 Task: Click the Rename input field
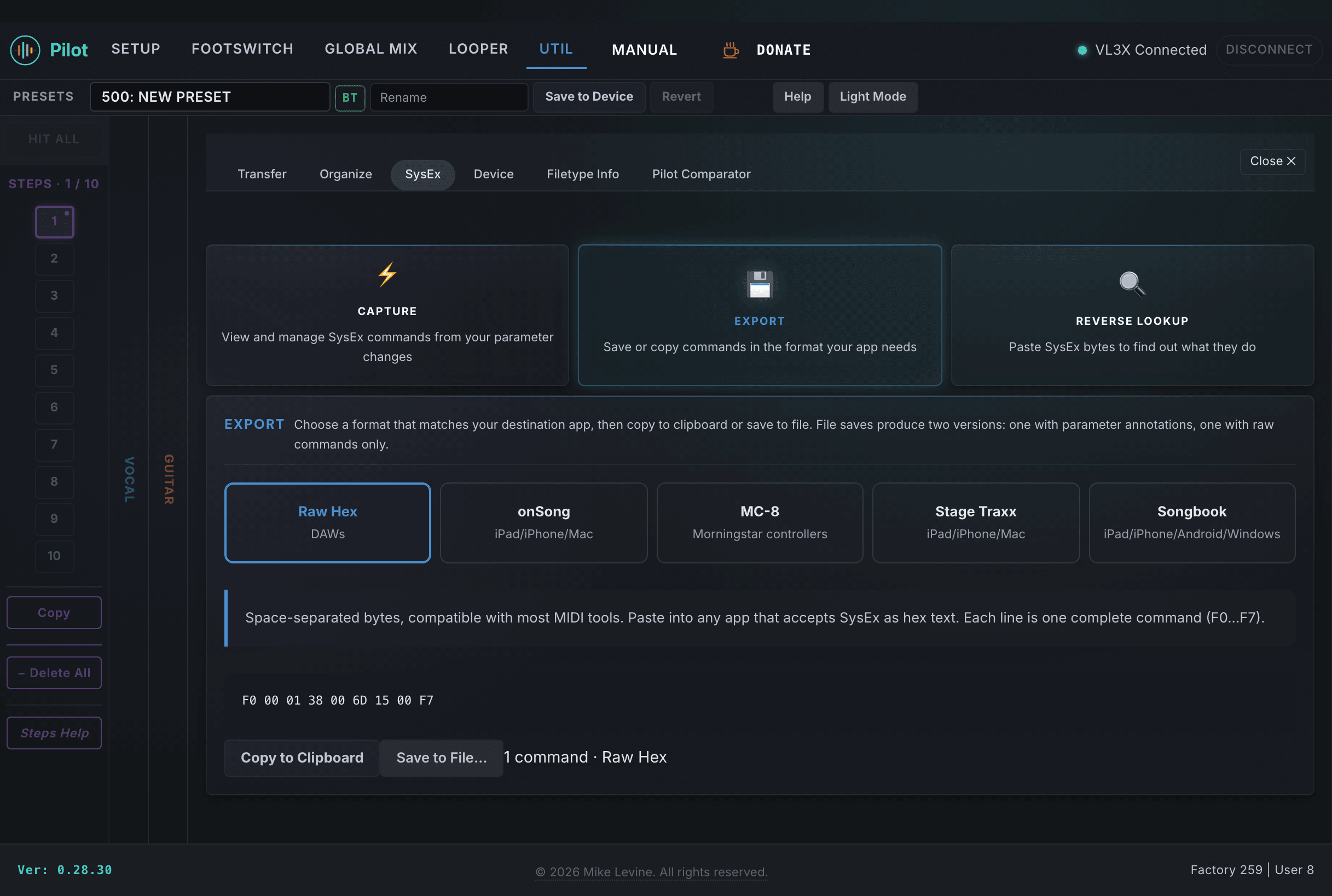tap(449, 97)
